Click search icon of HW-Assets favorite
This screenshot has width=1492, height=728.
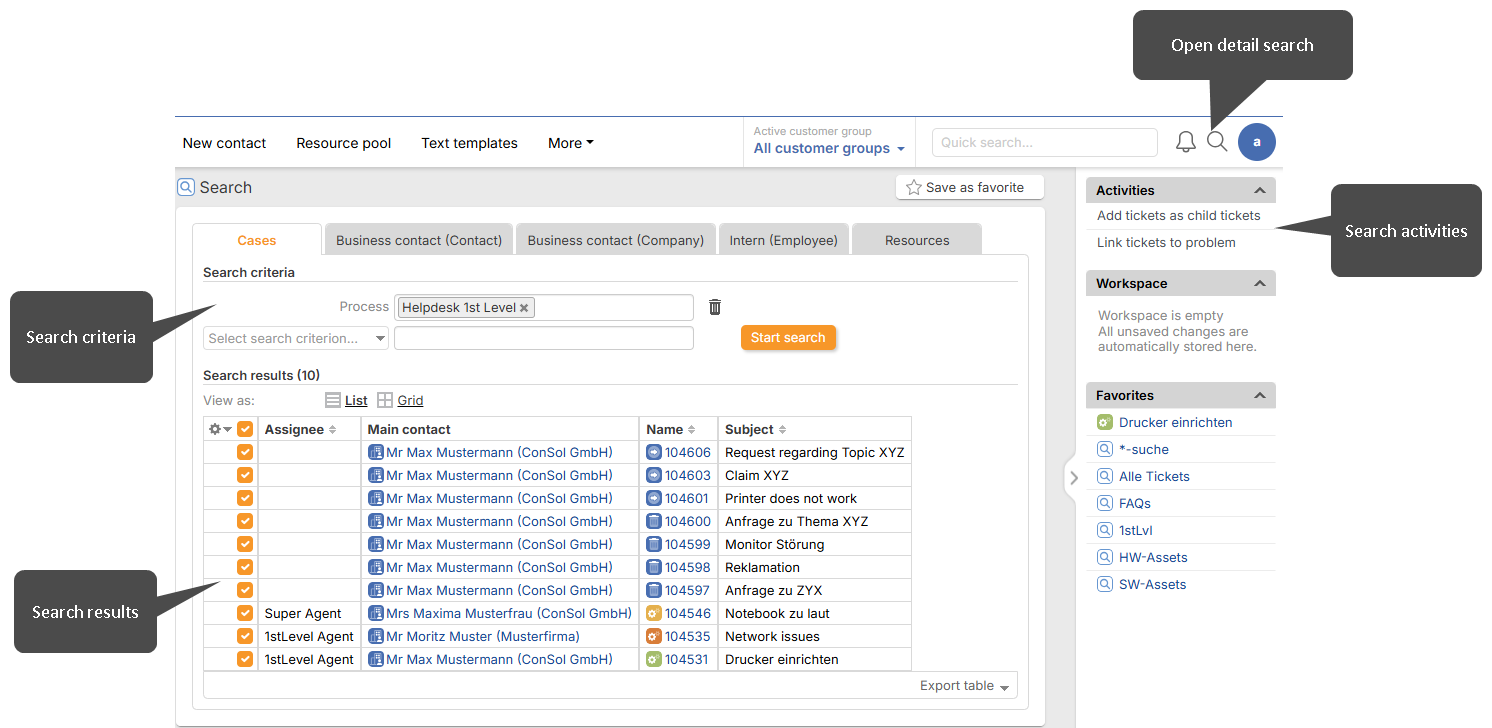[1104, 557]
